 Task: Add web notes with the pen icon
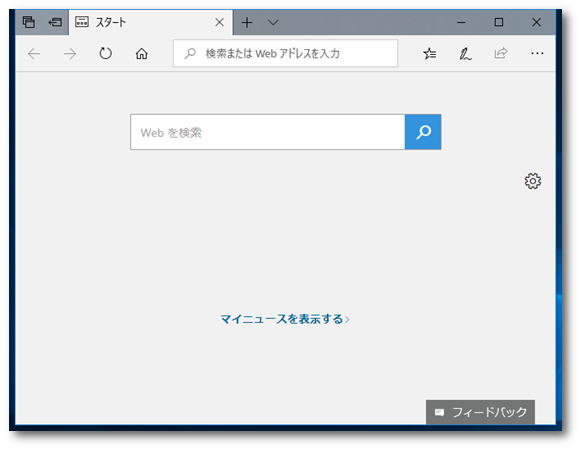pyautogui.click(x=465, y=54)
